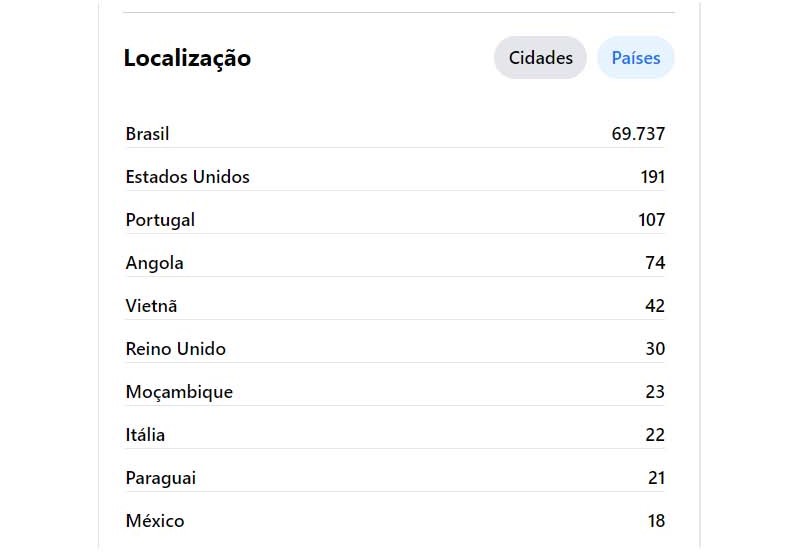800x555 pixels.
Task: Click the 30 value for Reino Unido
Action: click(655, 349)
